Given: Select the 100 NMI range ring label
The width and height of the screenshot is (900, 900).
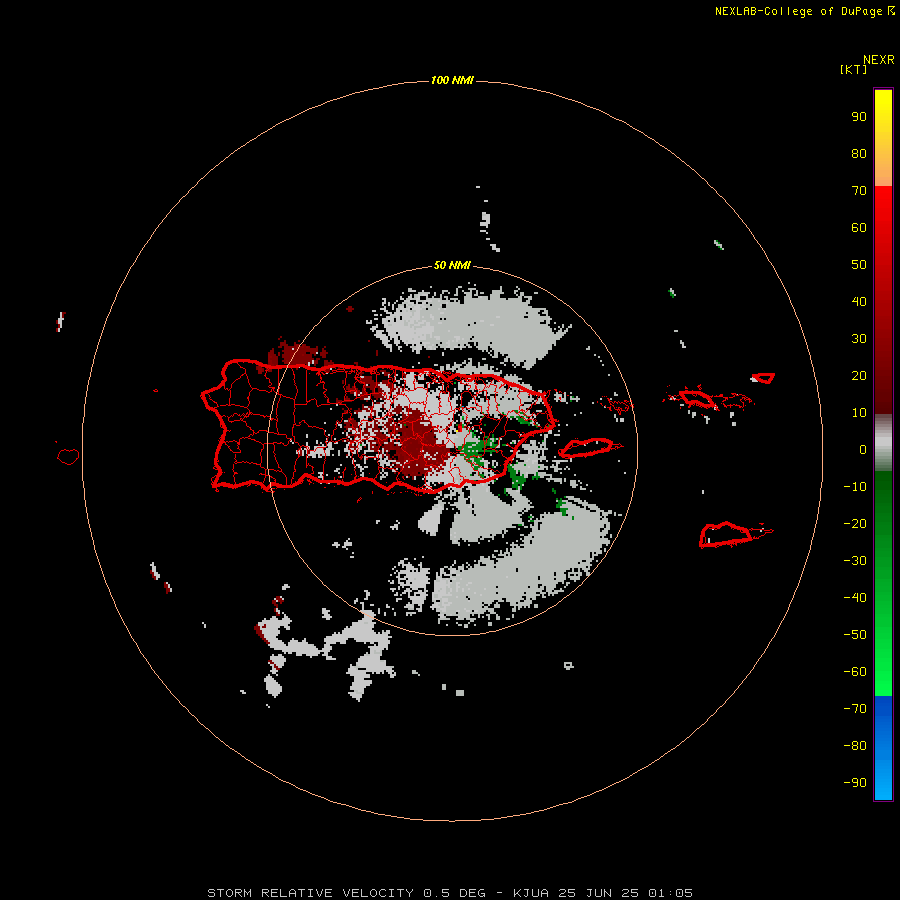Looking at the screenshot, I should click(452, 80).
